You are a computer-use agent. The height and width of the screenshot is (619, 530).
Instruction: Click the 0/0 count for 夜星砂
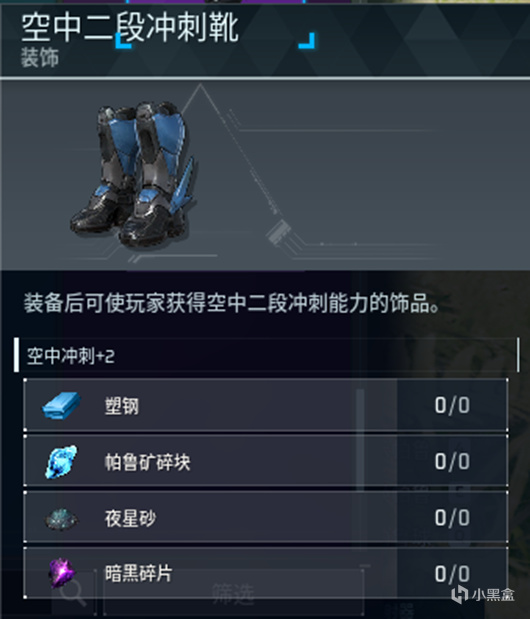pos(452,518)
